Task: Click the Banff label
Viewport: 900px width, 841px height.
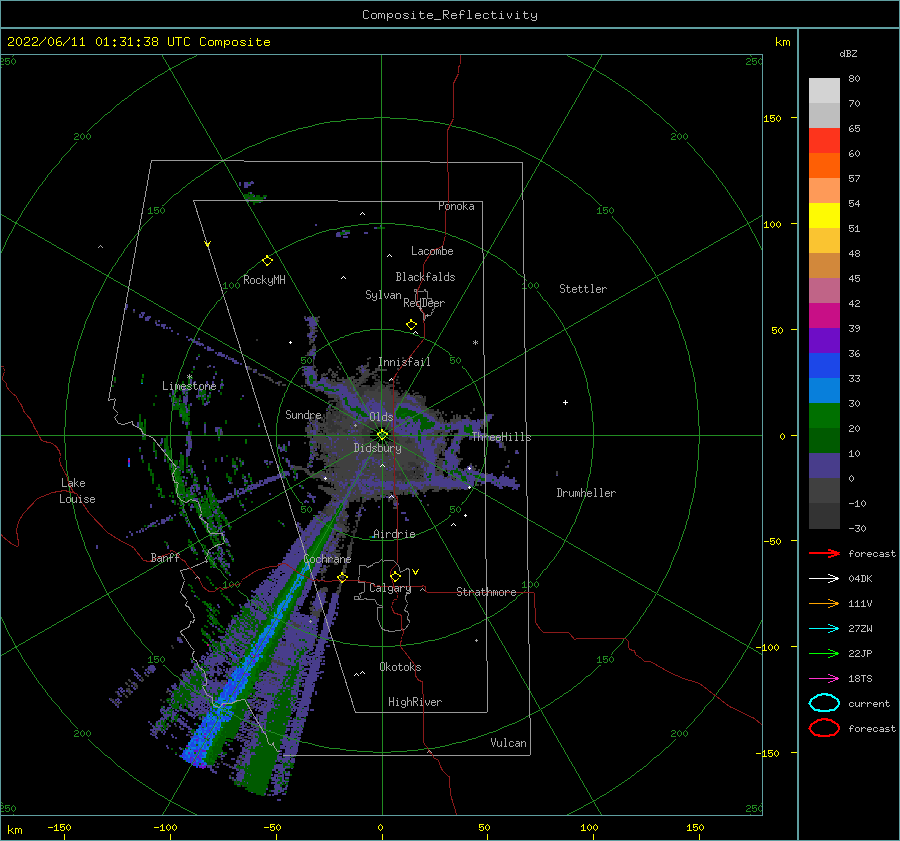Action: coord(165,557)
